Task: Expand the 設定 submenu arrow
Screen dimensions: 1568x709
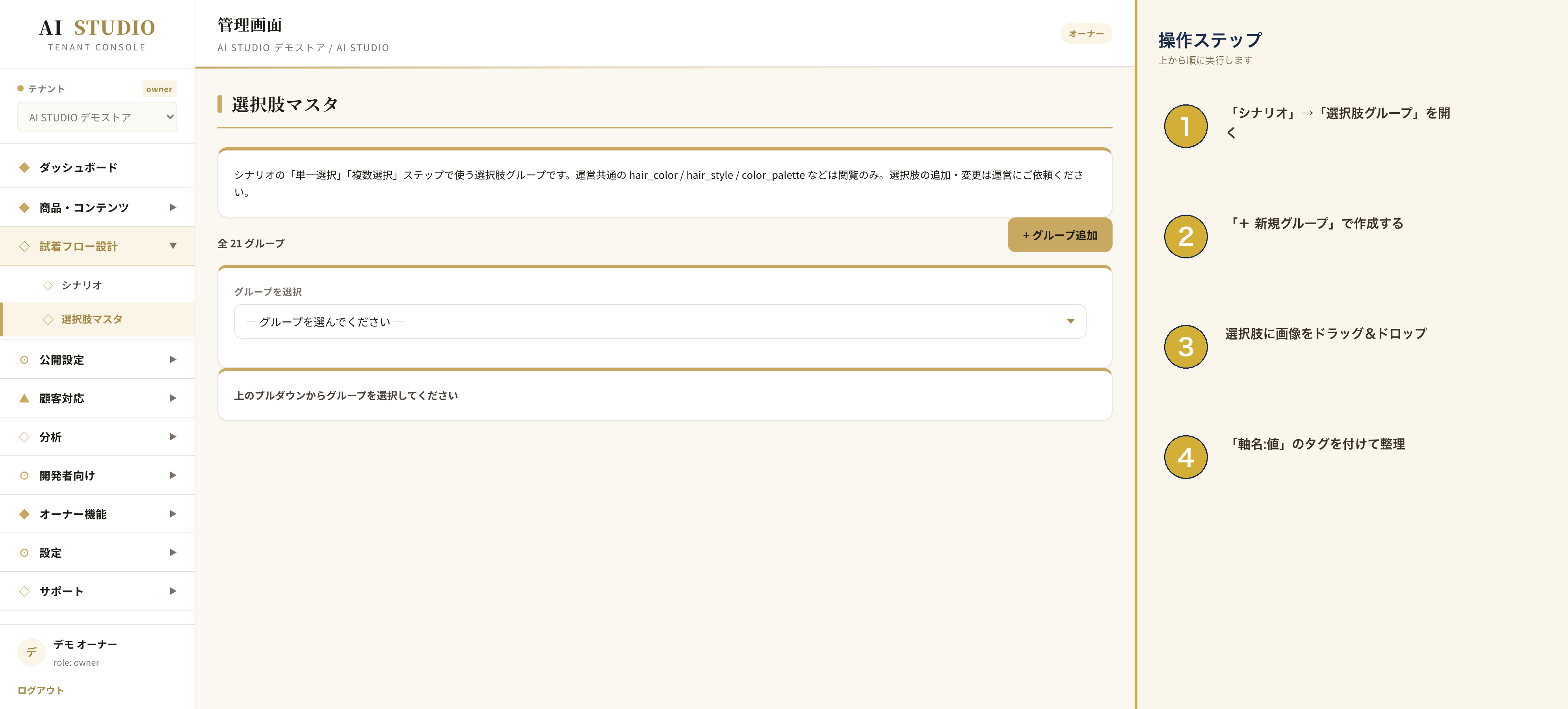Action: [x=173, y=553]
